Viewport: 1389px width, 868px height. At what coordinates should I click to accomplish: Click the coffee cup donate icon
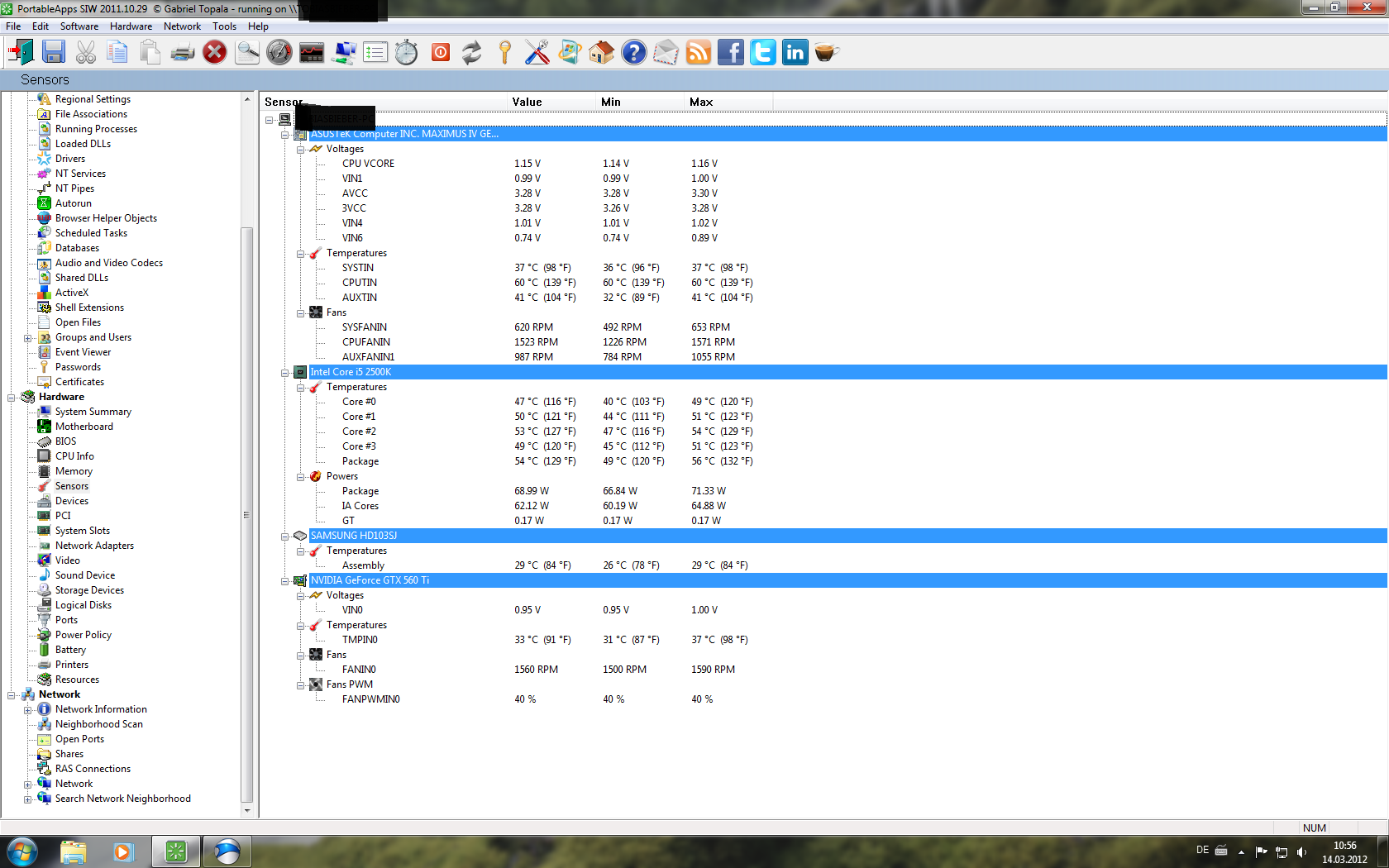827,53
